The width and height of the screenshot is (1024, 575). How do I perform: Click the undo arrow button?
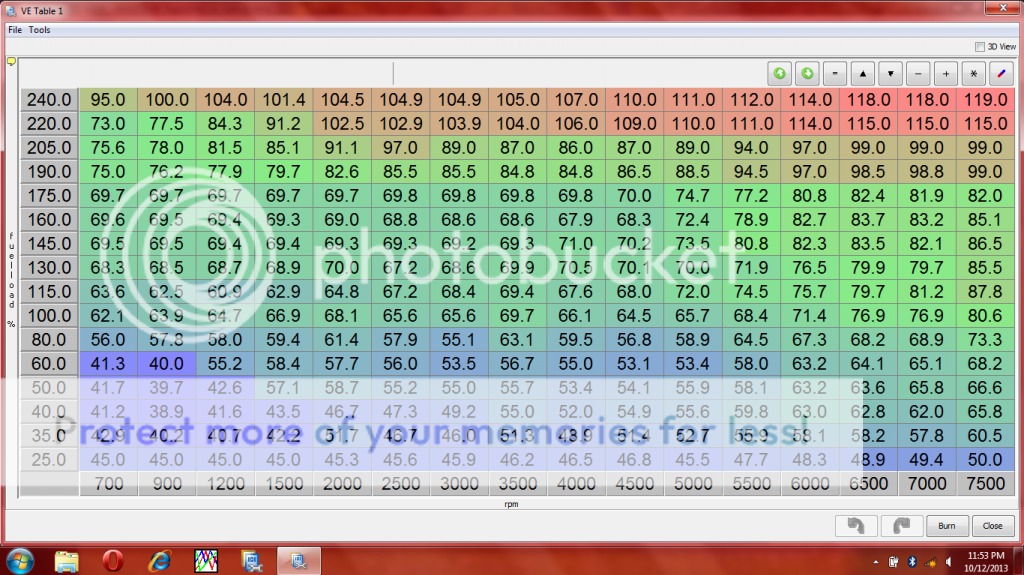click(x=856, y=525)
